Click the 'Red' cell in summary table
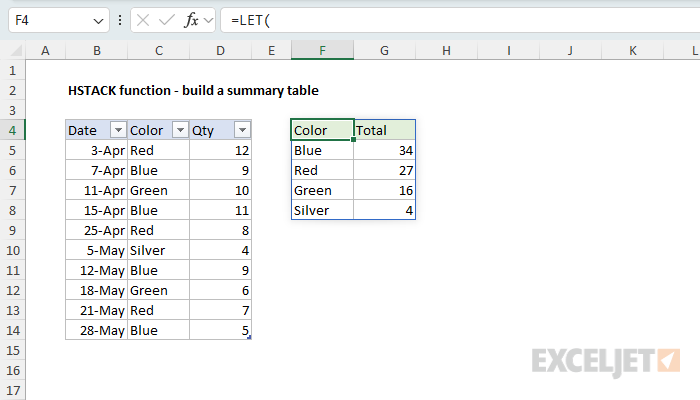 [x=322, y=171]
